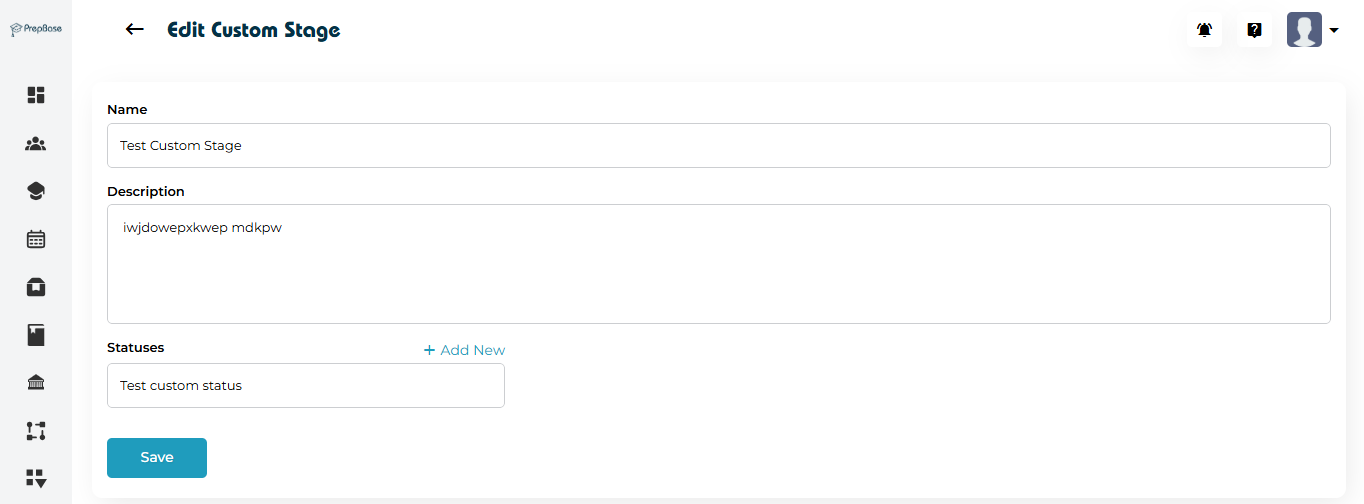Select the 'Test custom status' field
This screenshot has height=504, width=1364.
(305, 386)
